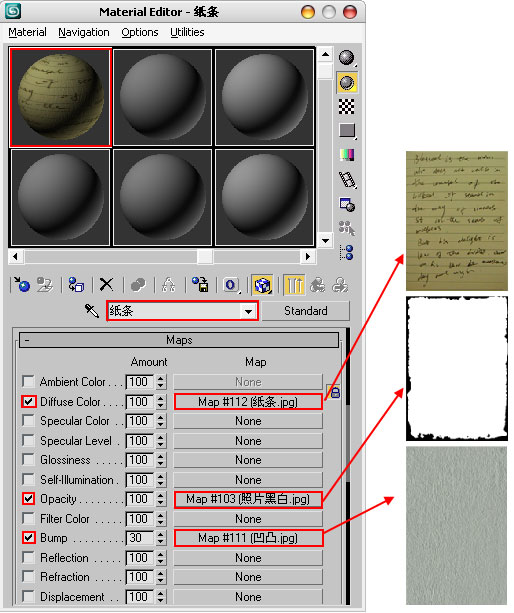Adjust the Diffuse Color amount spinner

[x=161, y=401]
